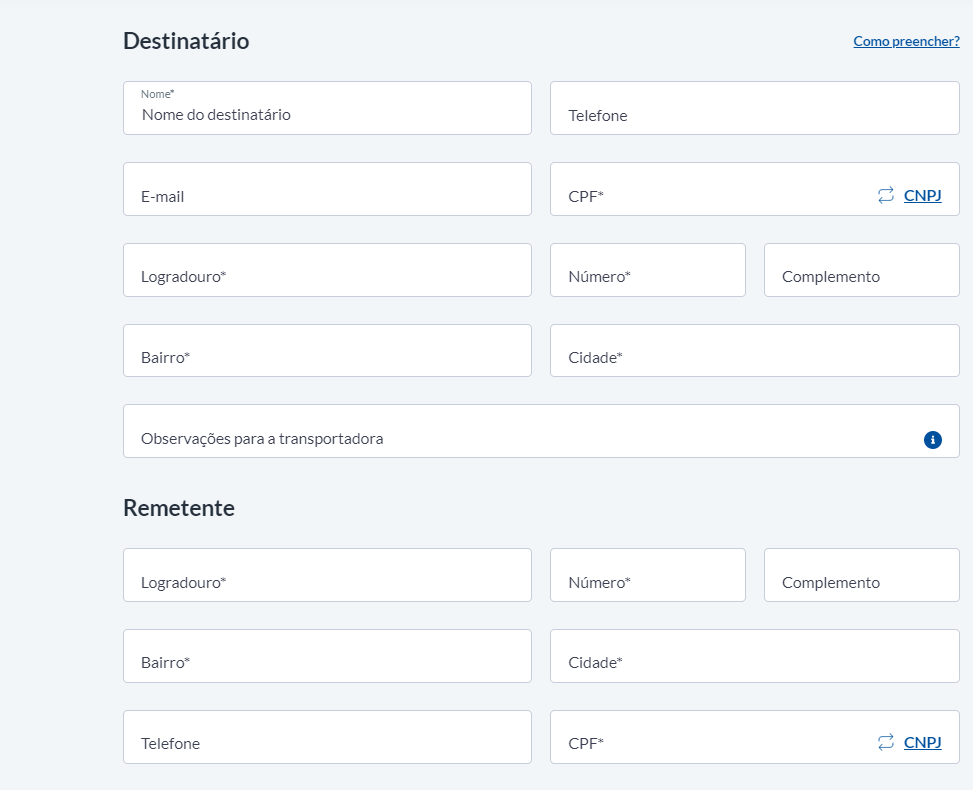The image size is (973, 790).
Task: Focus the Destinatário Cidade field
Action: click(755, 351)
